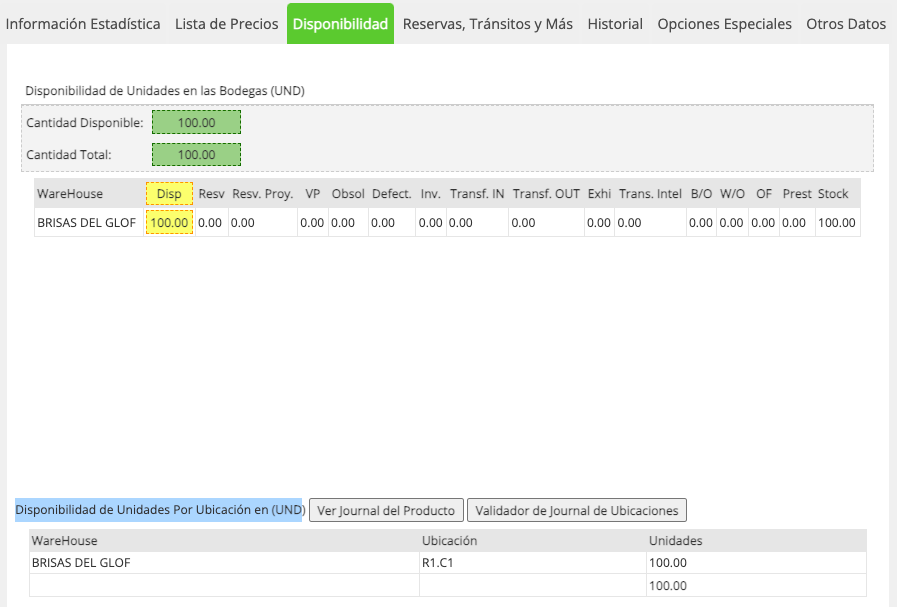Click the highlighted 100.00 Disp cell

[169, 223]
